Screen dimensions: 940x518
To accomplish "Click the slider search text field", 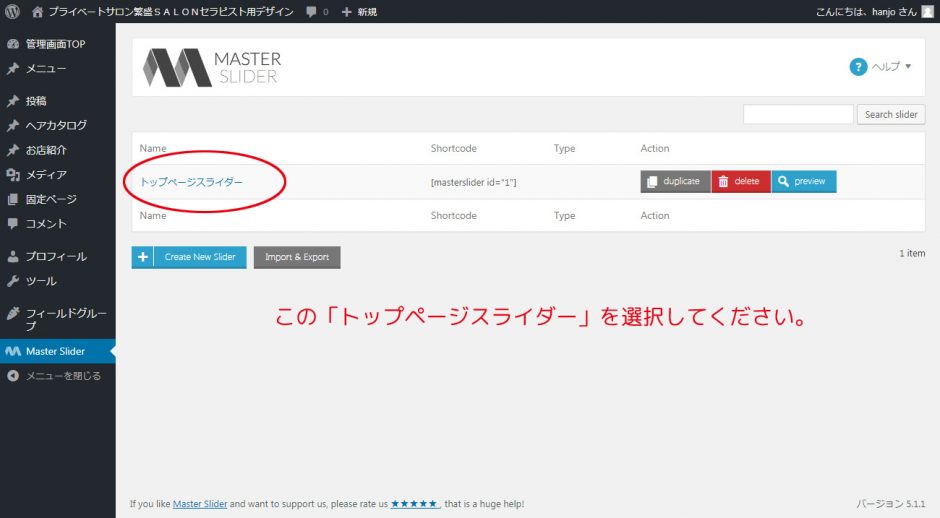I will (x=798, y=114).
